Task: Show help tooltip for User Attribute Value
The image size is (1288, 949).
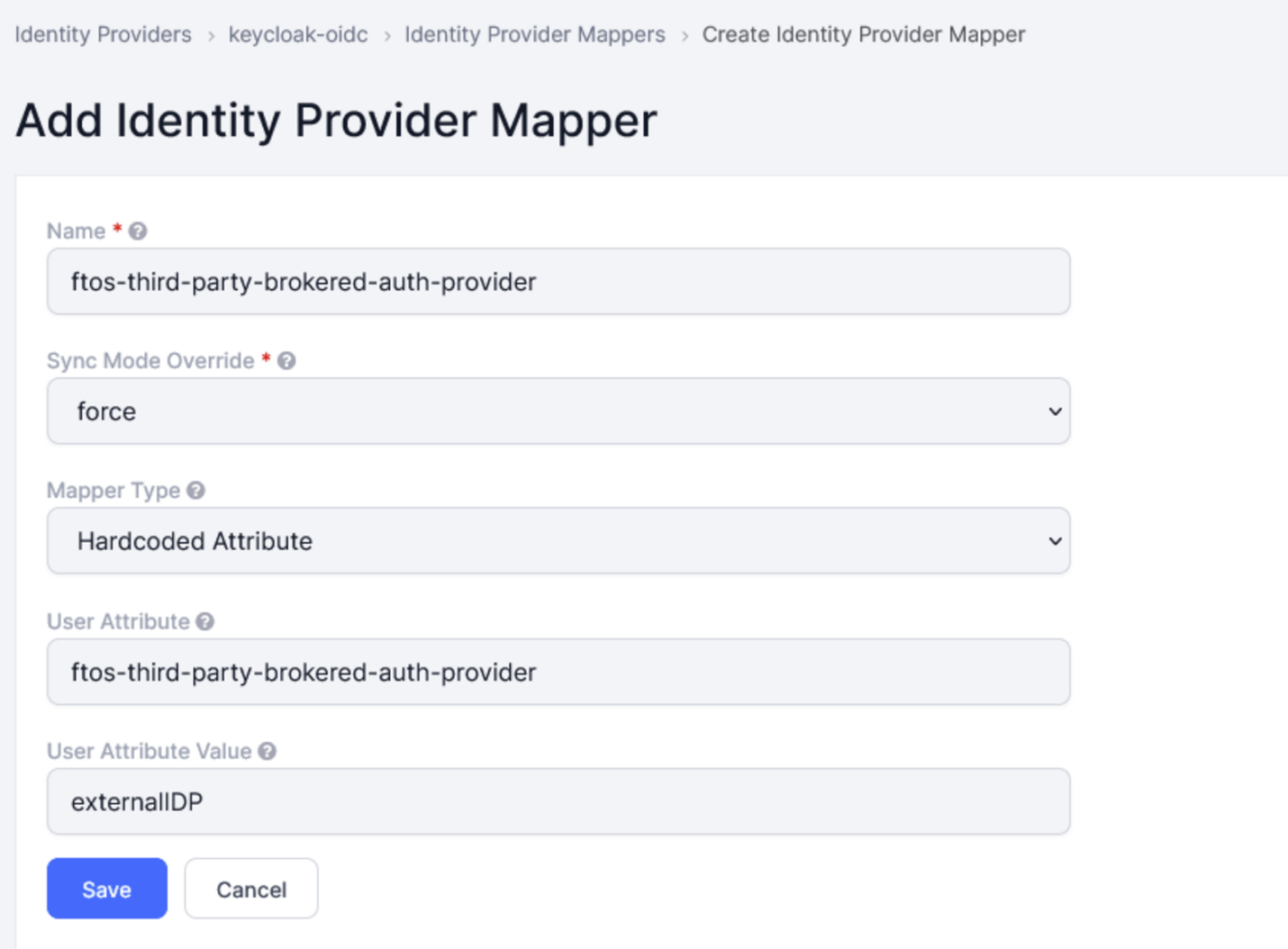Action: point(268,752)
